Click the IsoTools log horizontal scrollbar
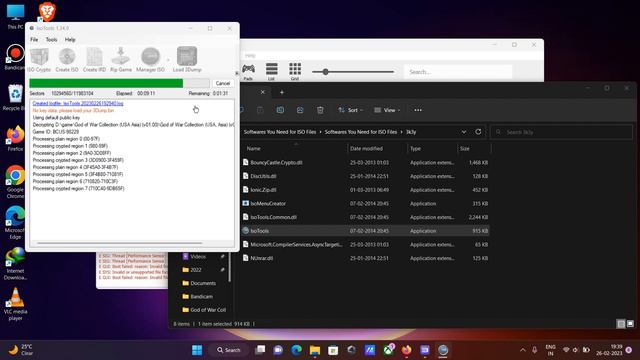The image size is (640, 360). pyautogui.click(x=119, y=243)
